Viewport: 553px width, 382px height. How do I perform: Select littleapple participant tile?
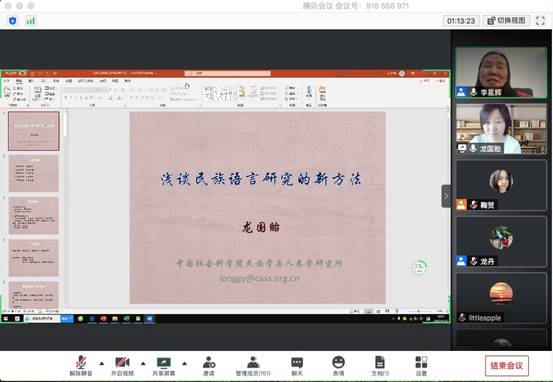point(501,298)
